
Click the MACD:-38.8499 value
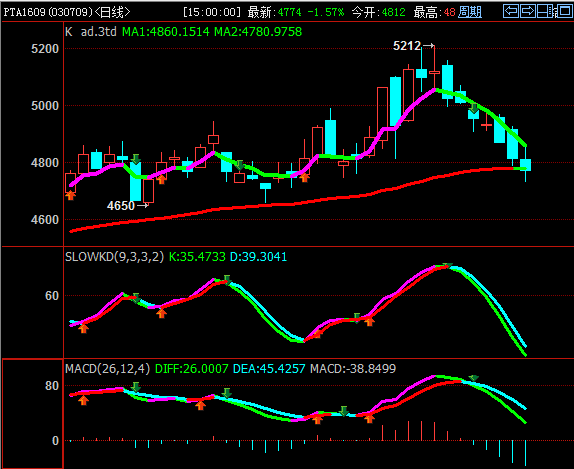click(353, 368)
